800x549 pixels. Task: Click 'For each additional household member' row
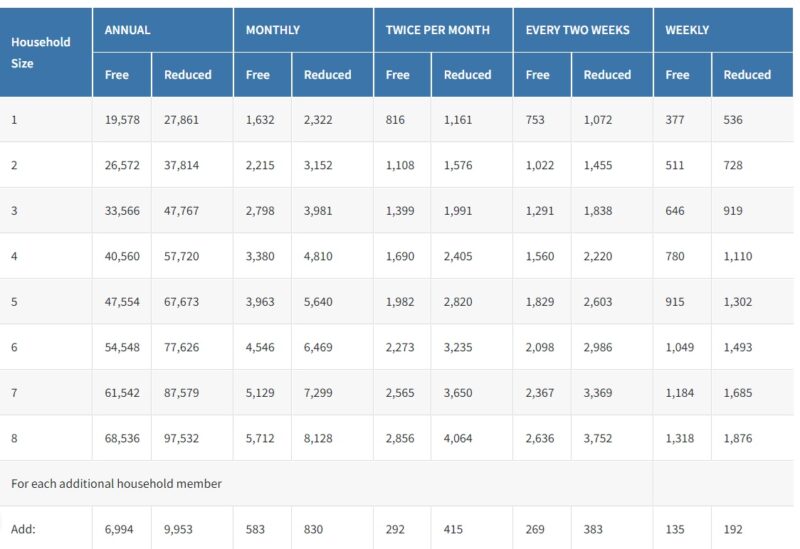click(x=116, y=483)
